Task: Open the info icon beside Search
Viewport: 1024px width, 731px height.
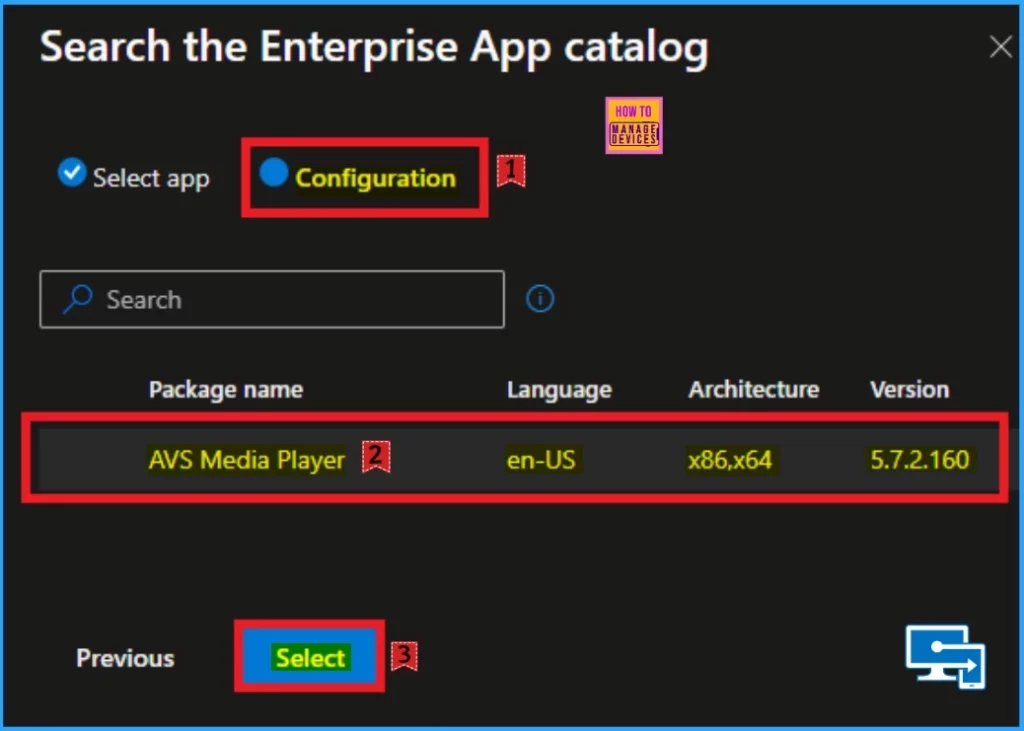Action: tap(540, 299)
